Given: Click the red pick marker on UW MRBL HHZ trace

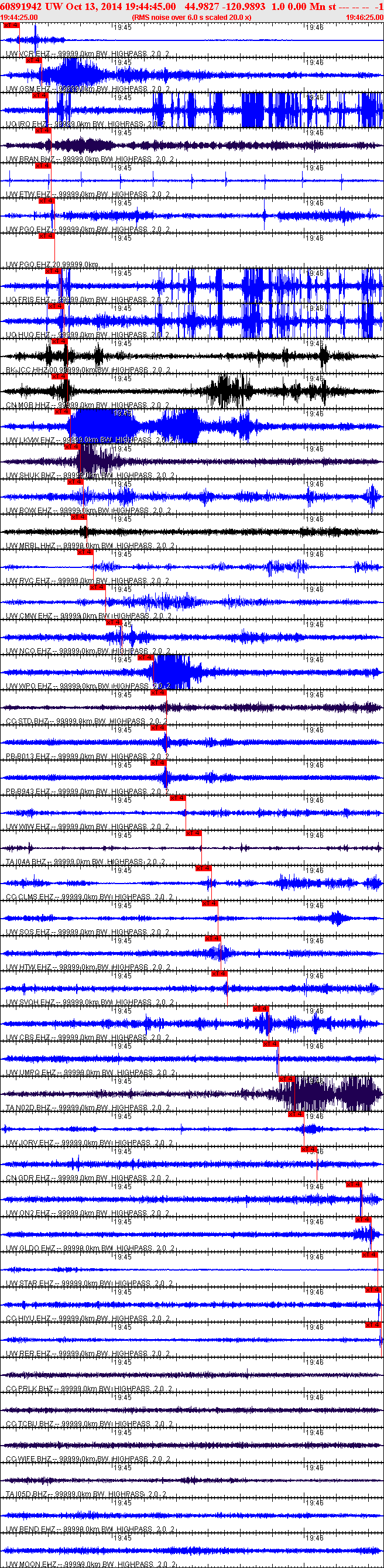Looking at the screenshot, I should 78,517.
